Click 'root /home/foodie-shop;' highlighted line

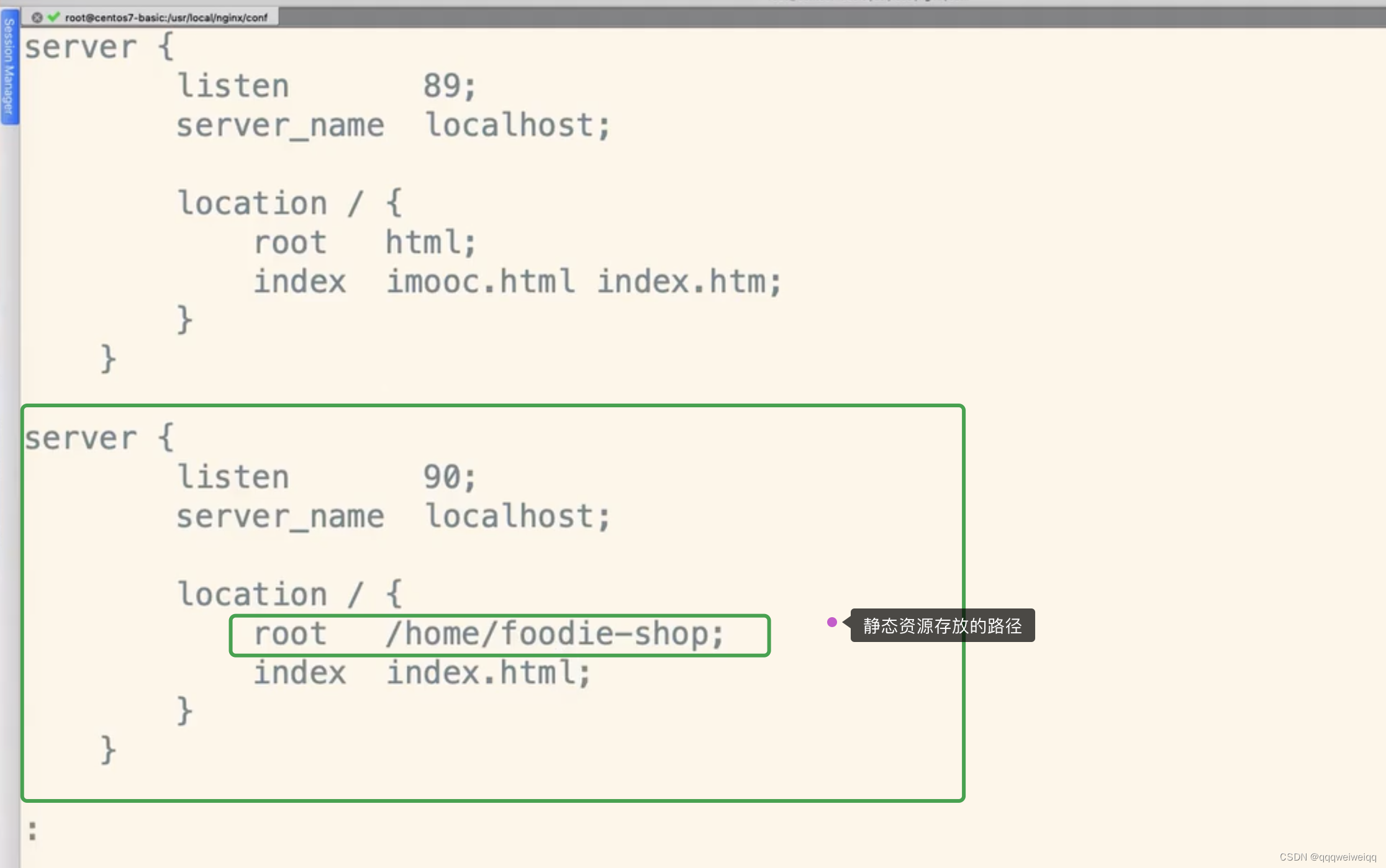click(489, 634)
